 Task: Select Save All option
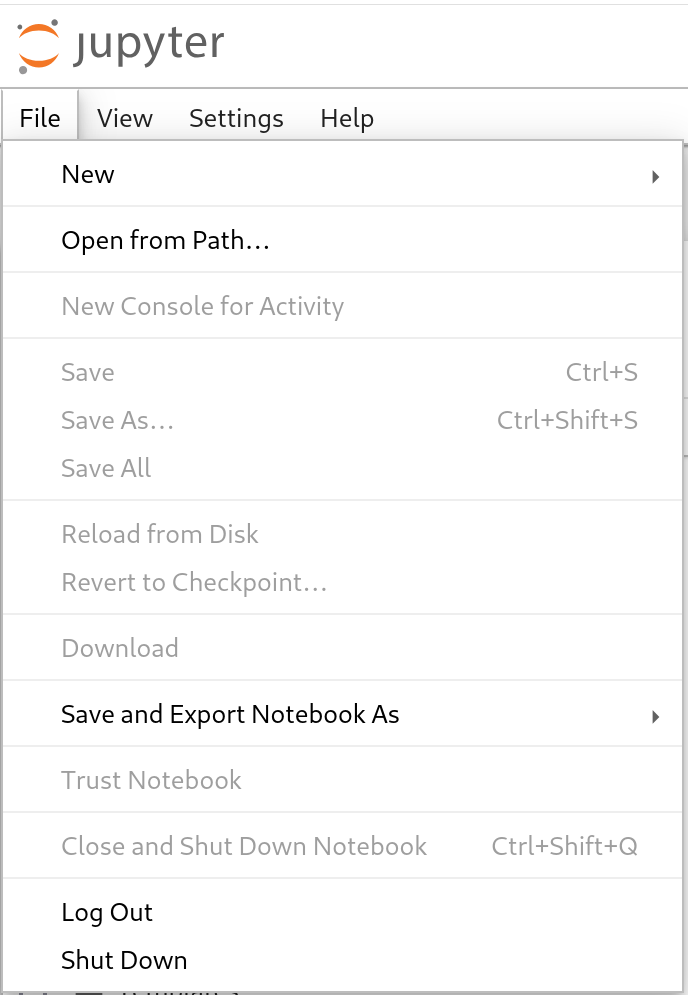(106, 468)
